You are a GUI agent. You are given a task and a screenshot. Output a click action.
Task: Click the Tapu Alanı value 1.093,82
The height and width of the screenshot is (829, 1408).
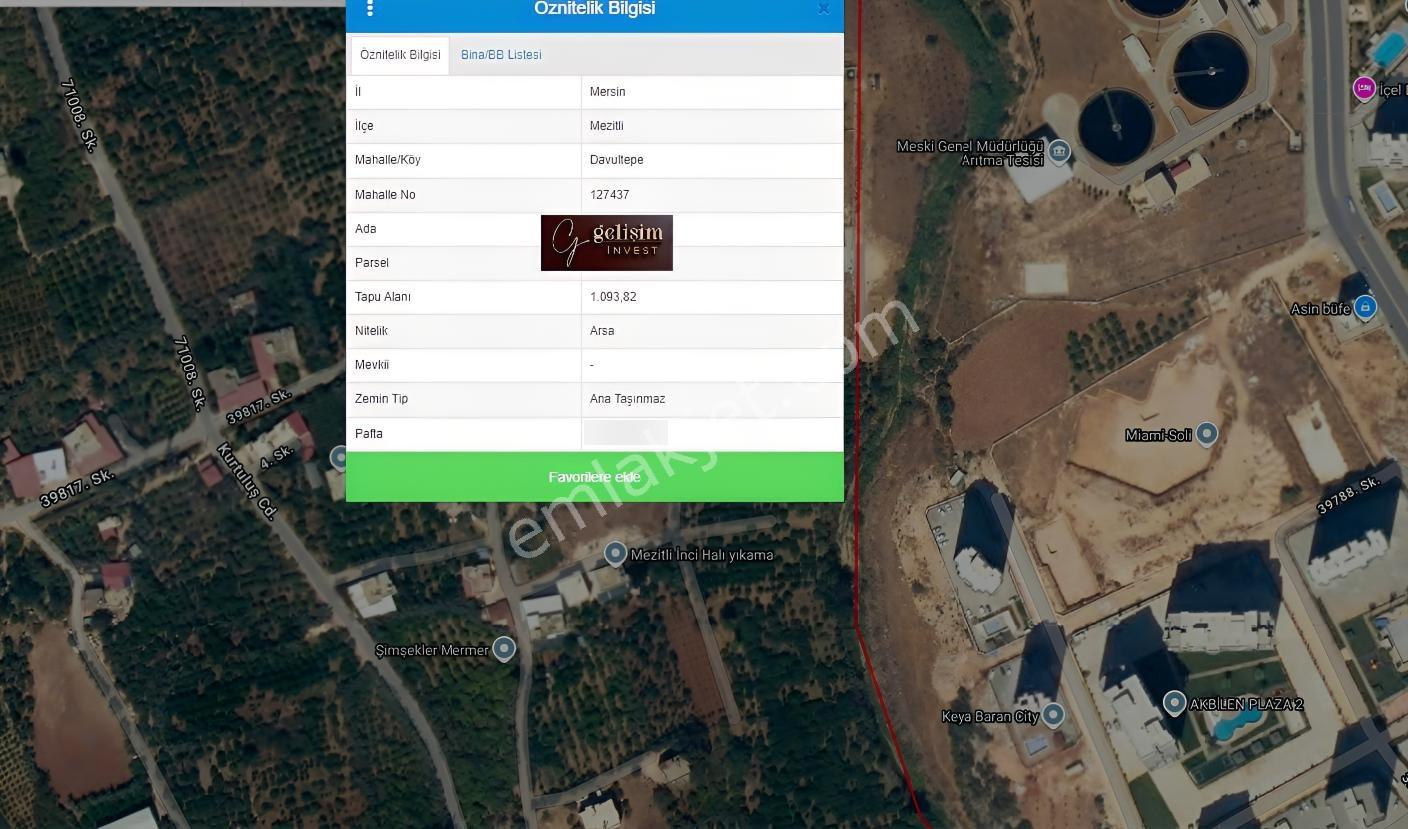tap(613, 297)
